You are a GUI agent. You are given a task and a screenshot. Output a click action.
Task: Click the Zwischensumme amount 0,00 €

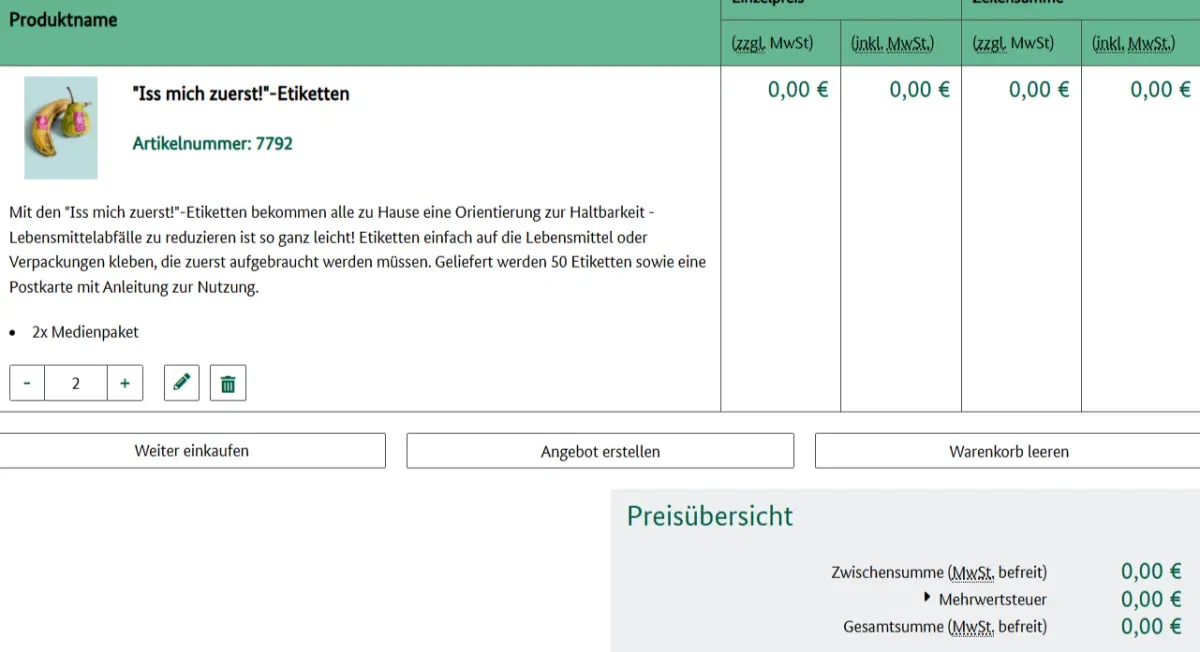click(1143, 572)
